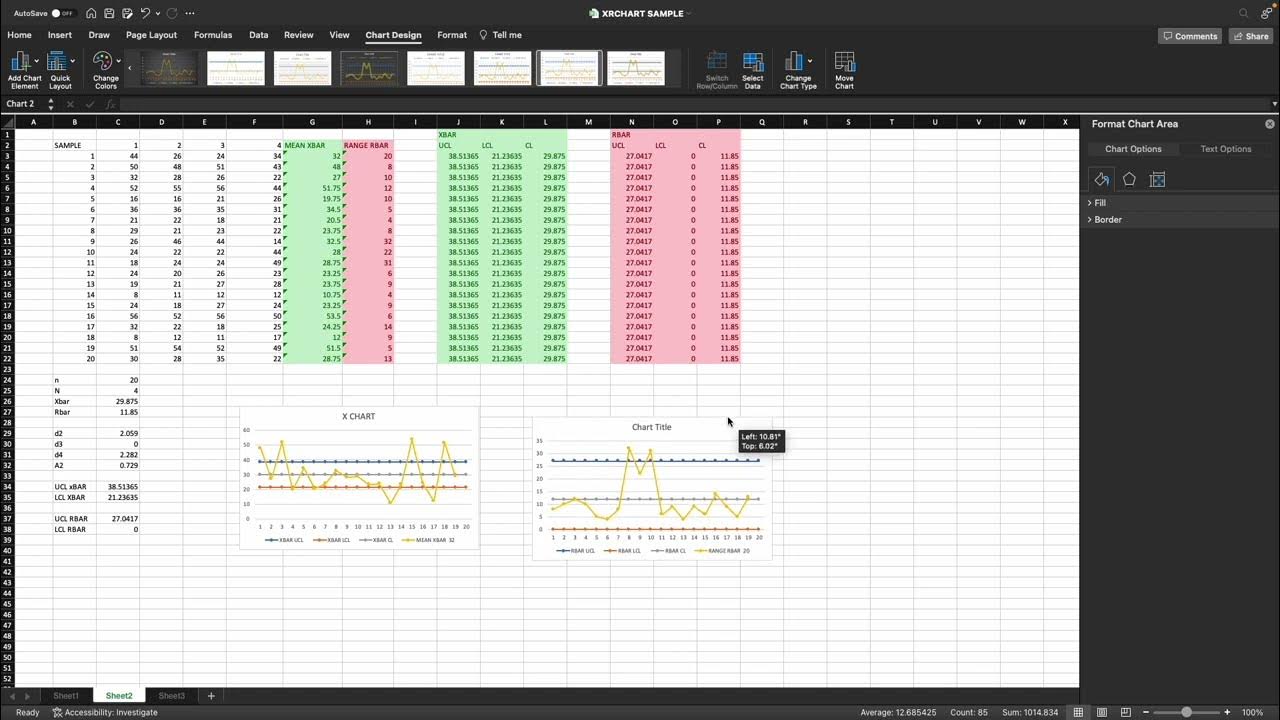Viewport: 1280px width, 720px height.
Task: Toggle the AutoSave switch
Action: click(63, 13)
